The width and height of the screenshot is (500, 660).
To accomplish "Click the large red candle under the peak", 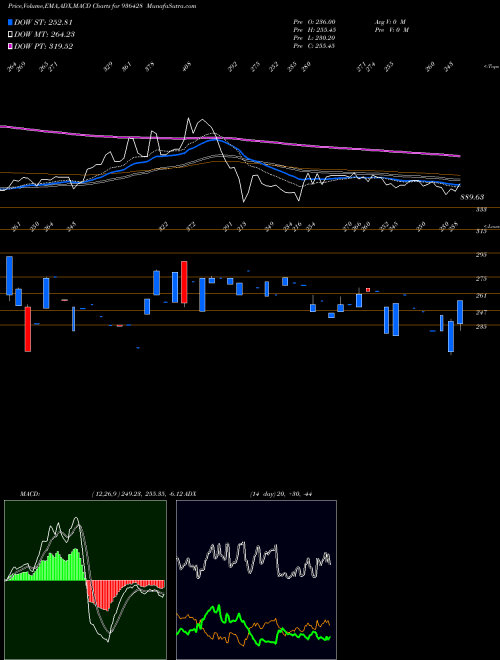I will coord(184,282).
